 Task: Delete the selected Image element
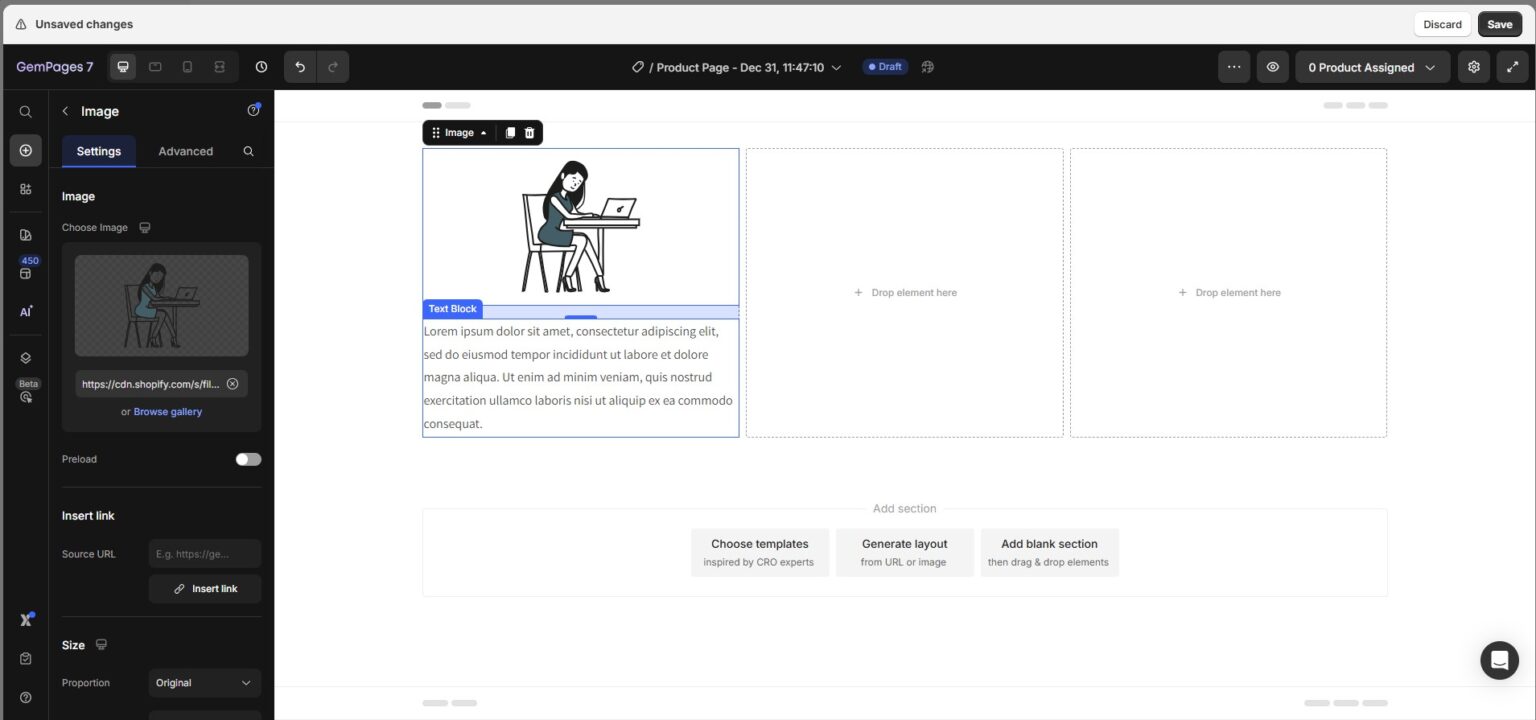pos(530,133)
